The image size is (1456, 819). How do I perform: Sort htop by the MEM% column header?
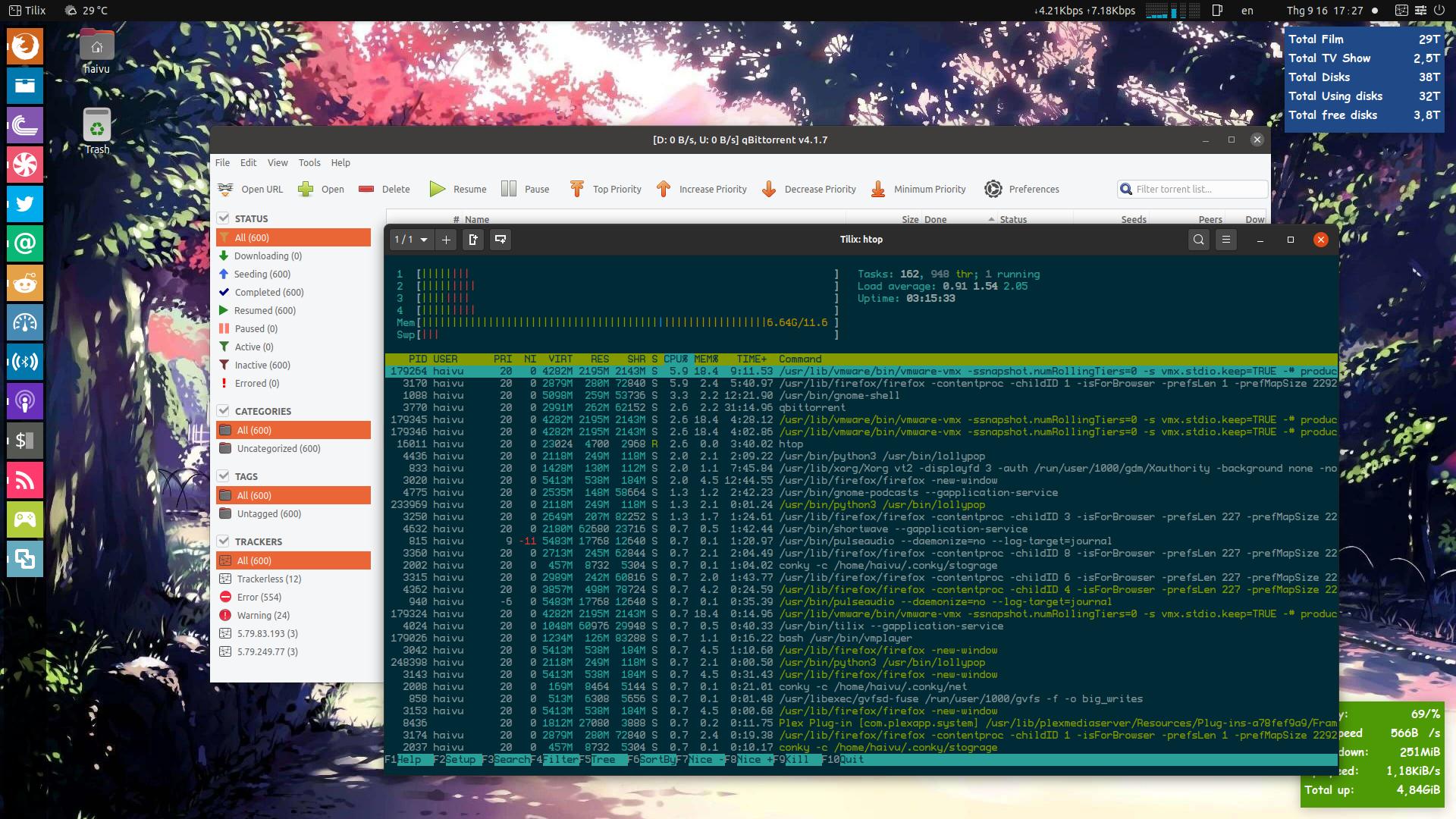click(x=706, y=359)
